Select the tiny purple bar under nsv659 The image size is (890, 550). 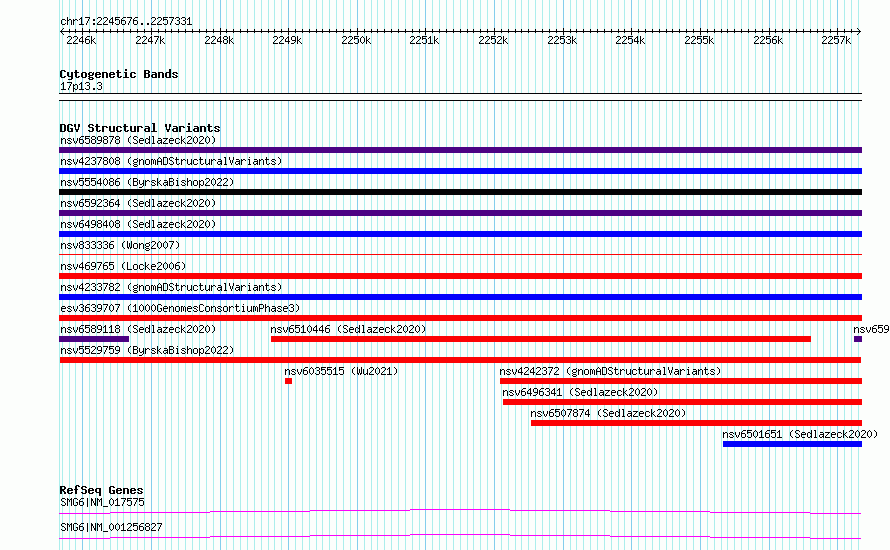[x=858, y=339]
